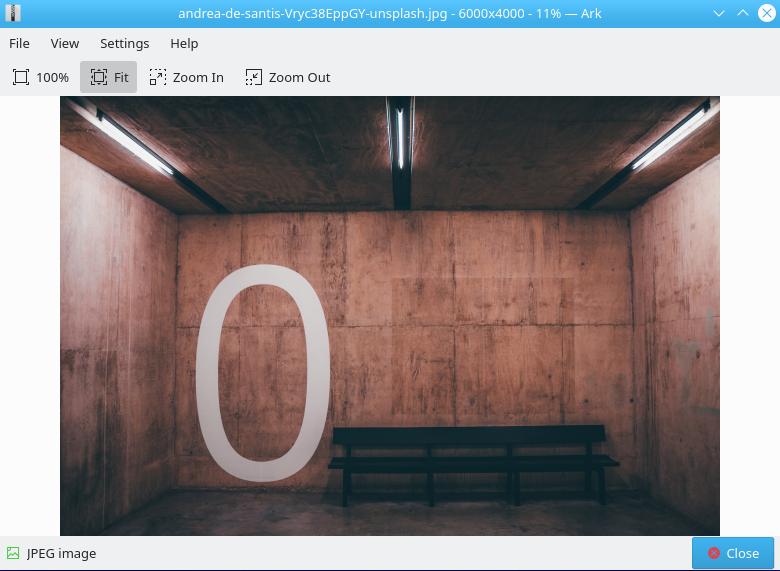The image size is (780, 571).
Task: Click the "JPEG image" status bar label
Action: point(62,553)
